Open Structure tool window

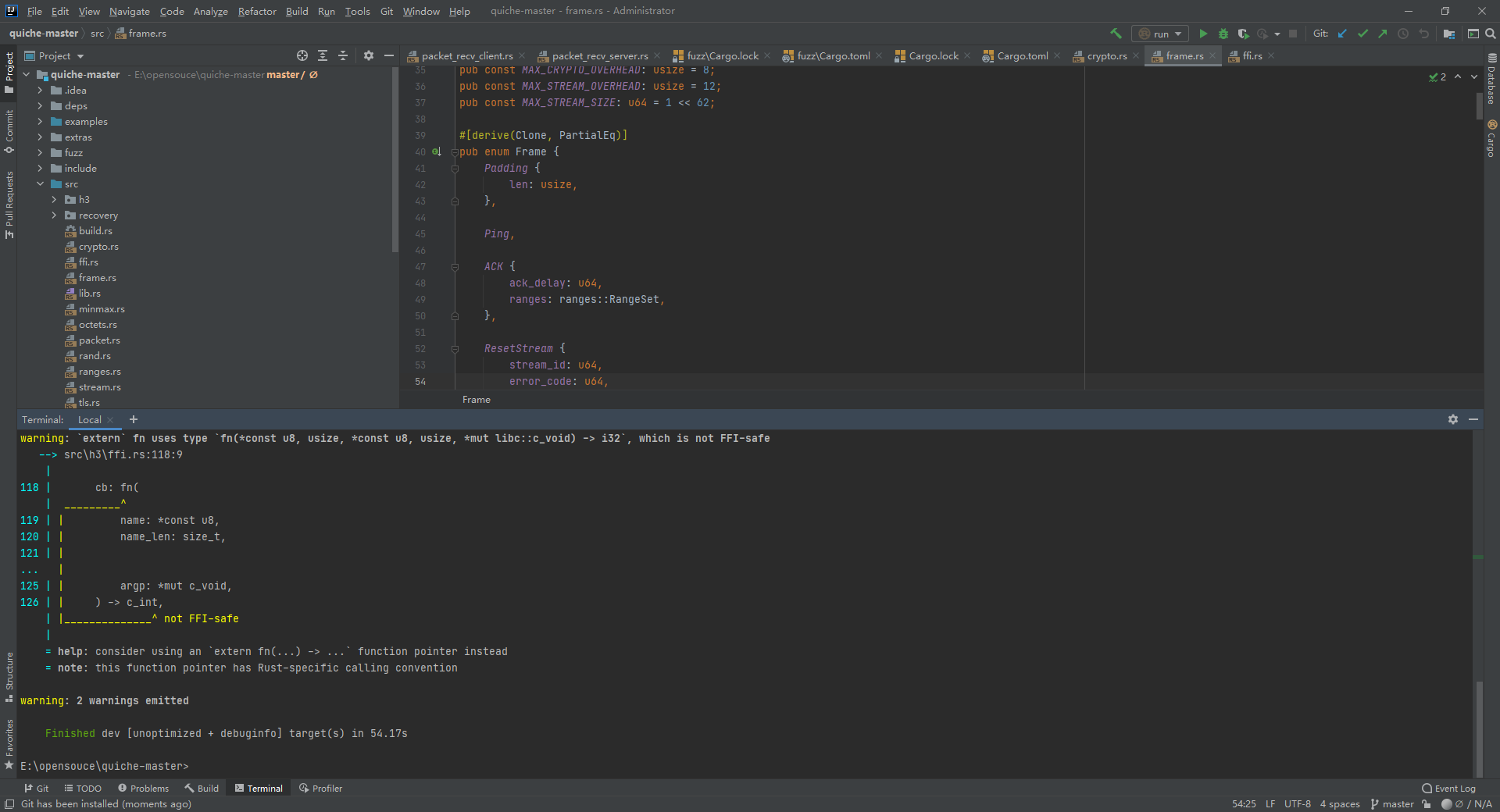click(x=9, y=677)
